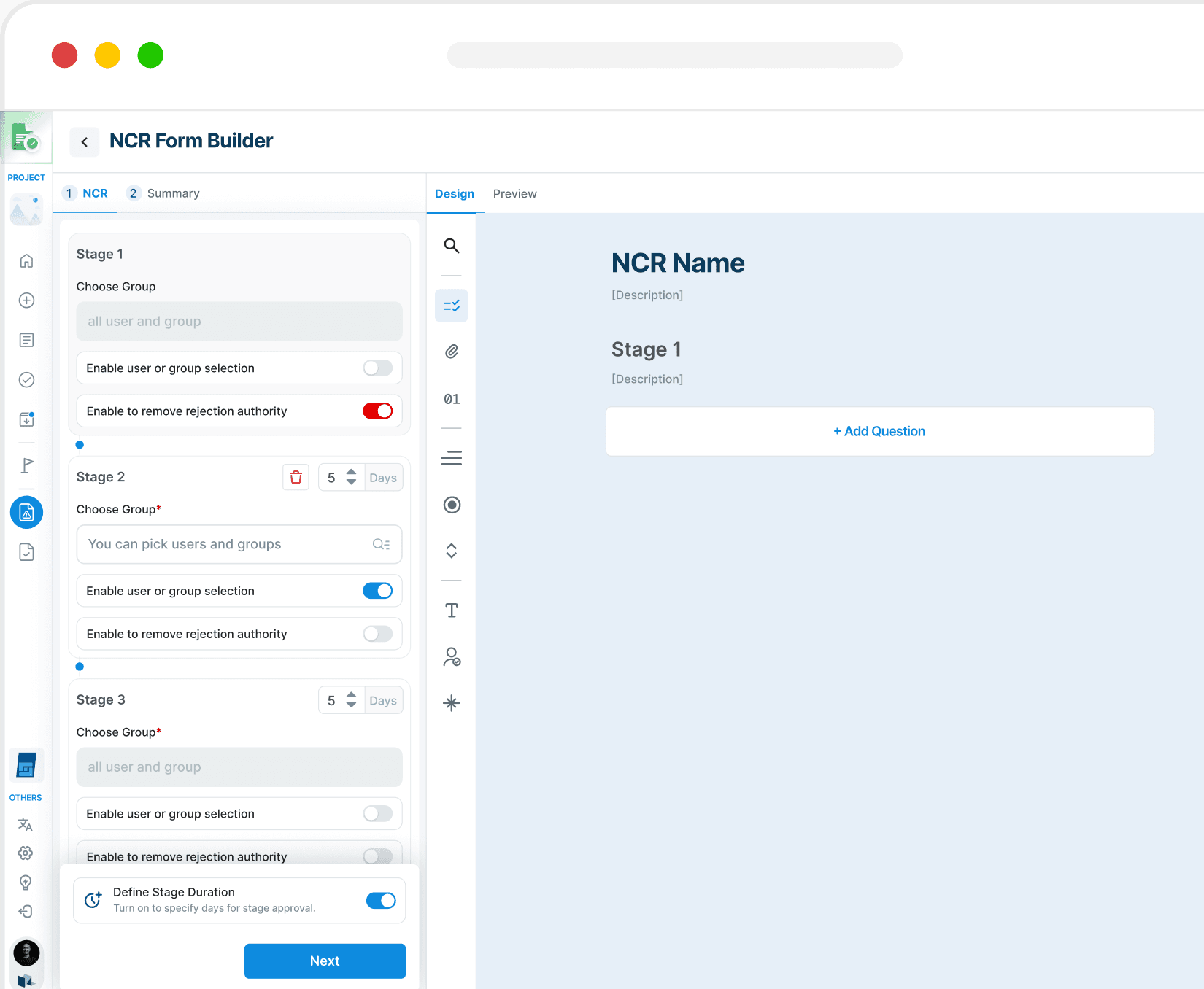
Task: Open the Stage 2 users and groups picker icon
Action: 381,544
